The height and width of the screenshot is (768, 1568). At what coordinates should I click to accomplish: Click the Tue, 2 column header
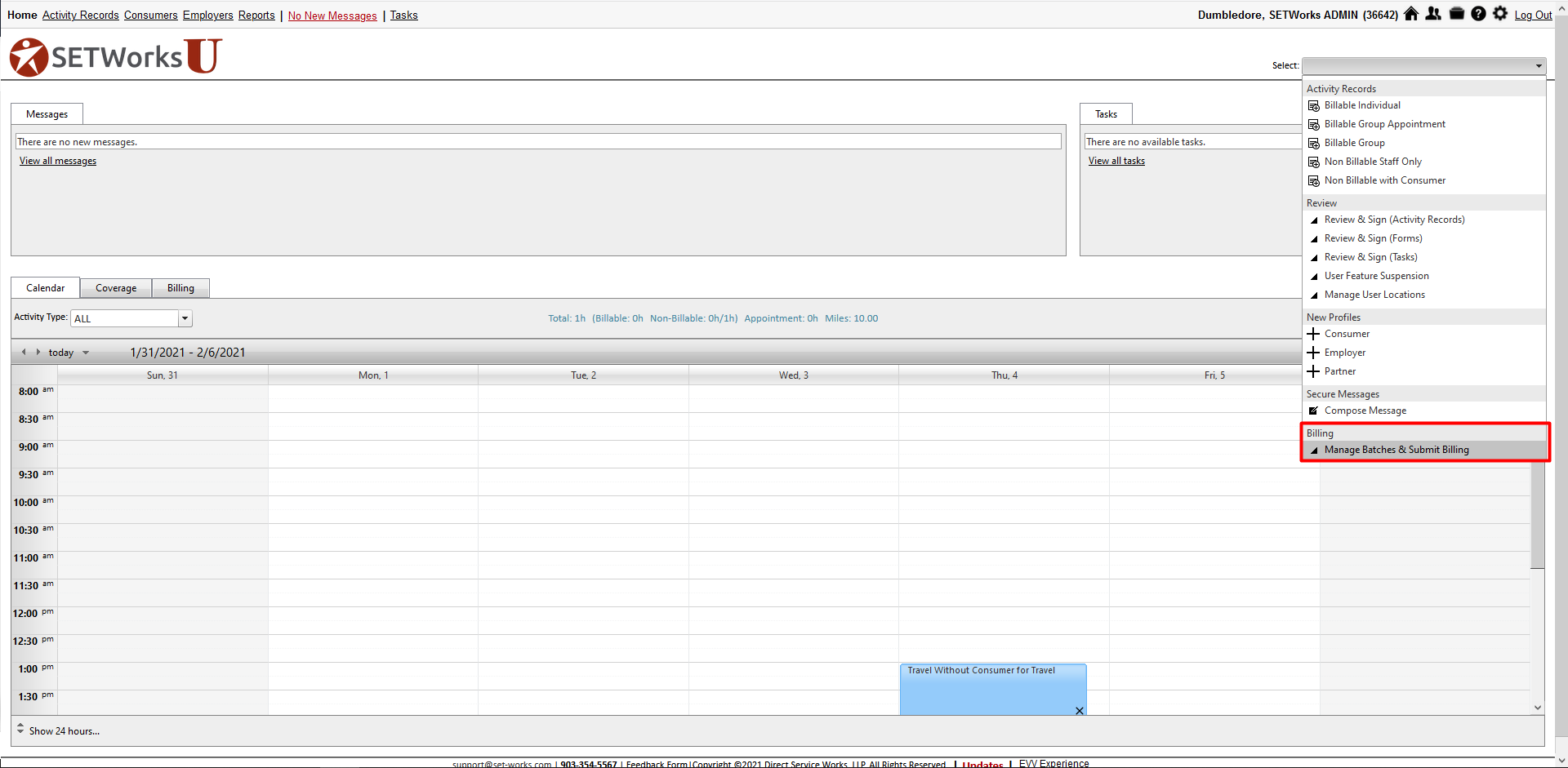click(583, 375)
